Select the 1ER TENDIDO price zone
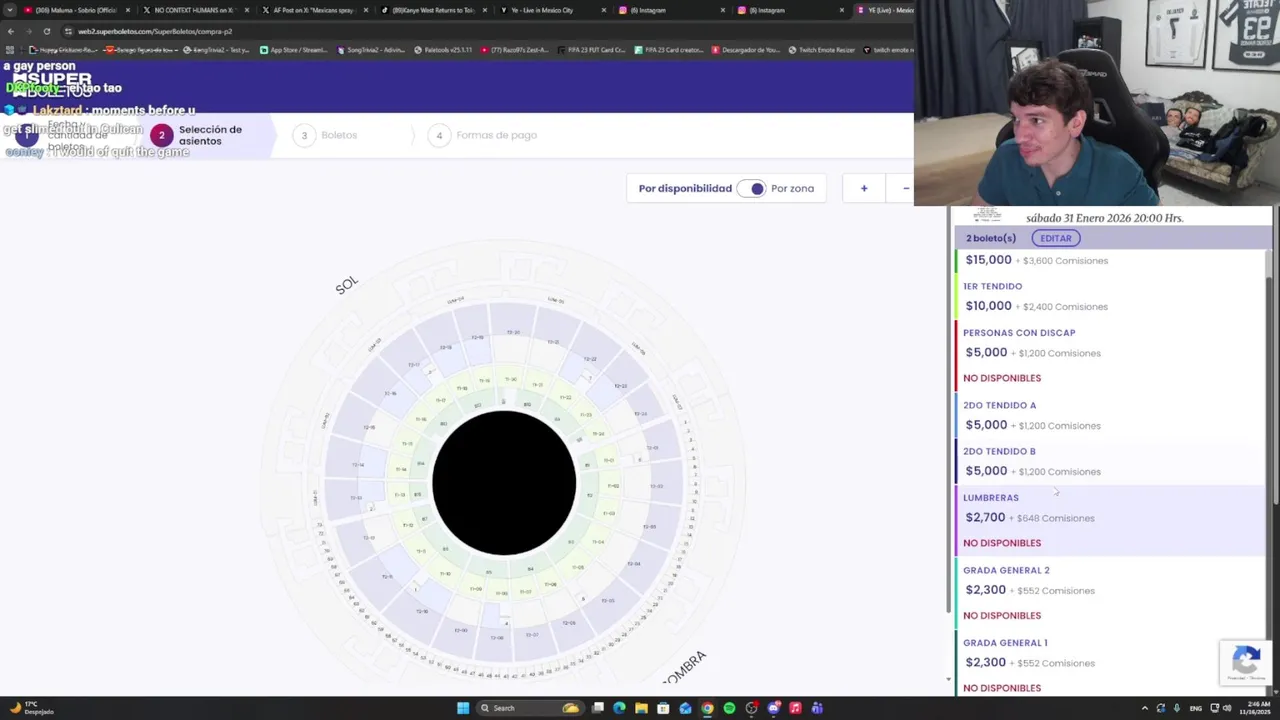 pos(1110,296)
